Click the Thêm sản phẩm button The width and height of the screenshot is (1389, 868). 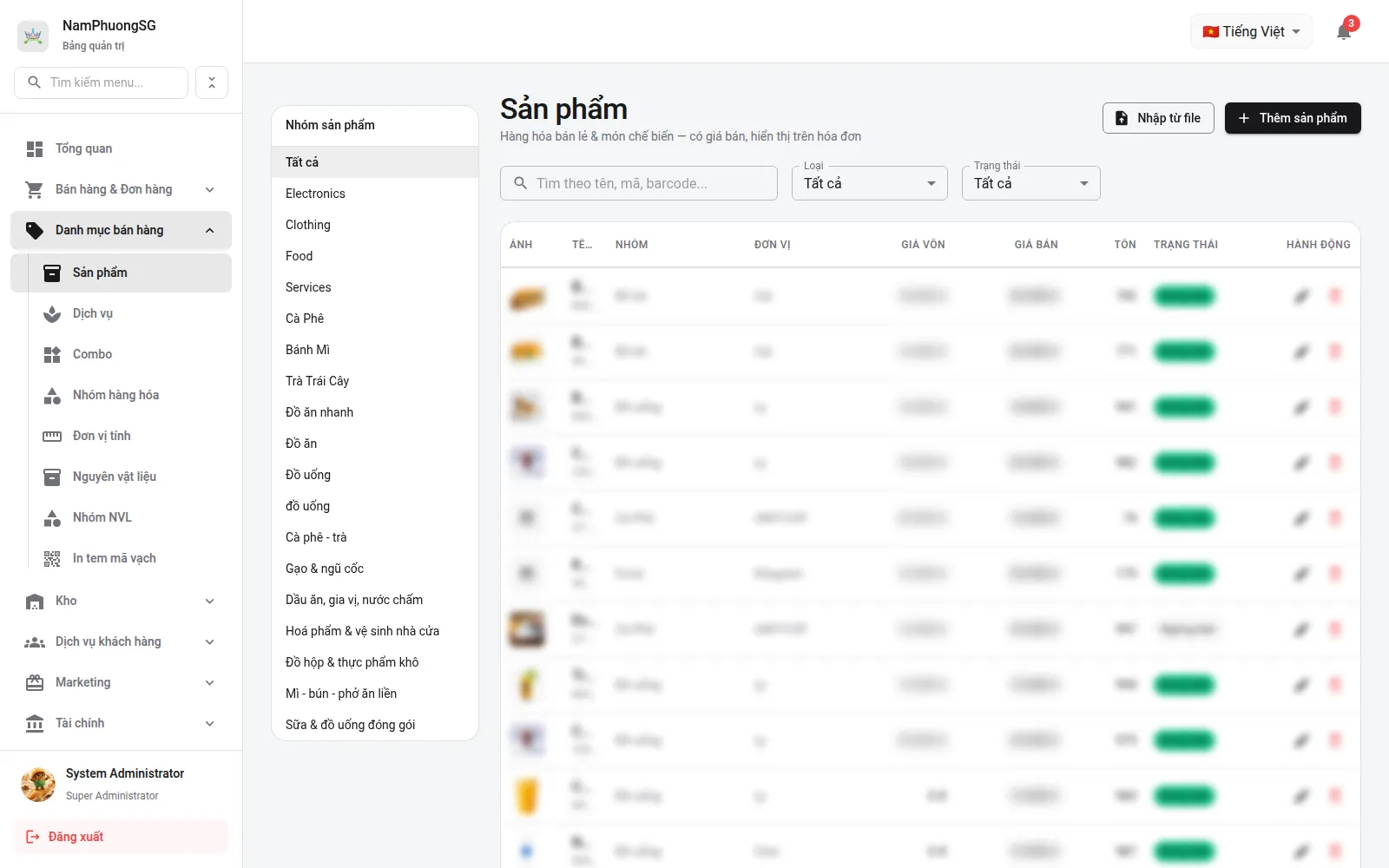[x=1293, y=118]
